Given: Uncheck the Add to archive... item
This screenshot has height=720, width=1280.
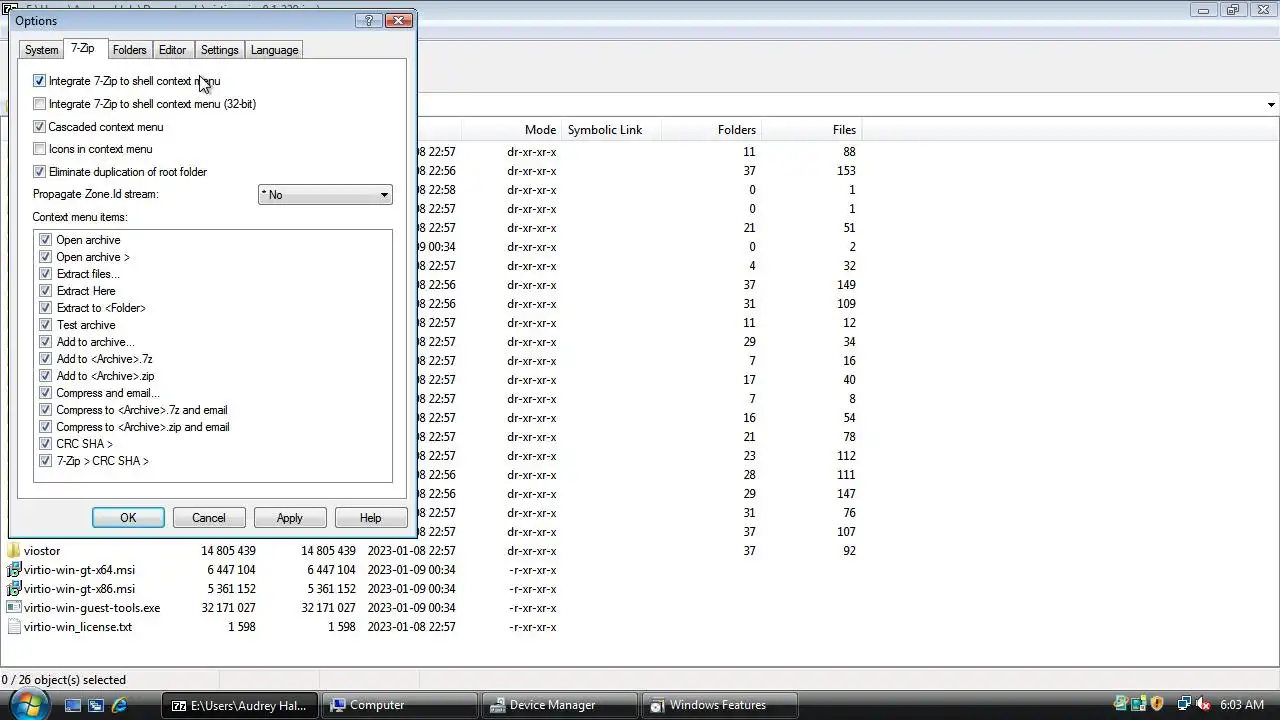Looking at the screenshot, I should pos(45,342).
